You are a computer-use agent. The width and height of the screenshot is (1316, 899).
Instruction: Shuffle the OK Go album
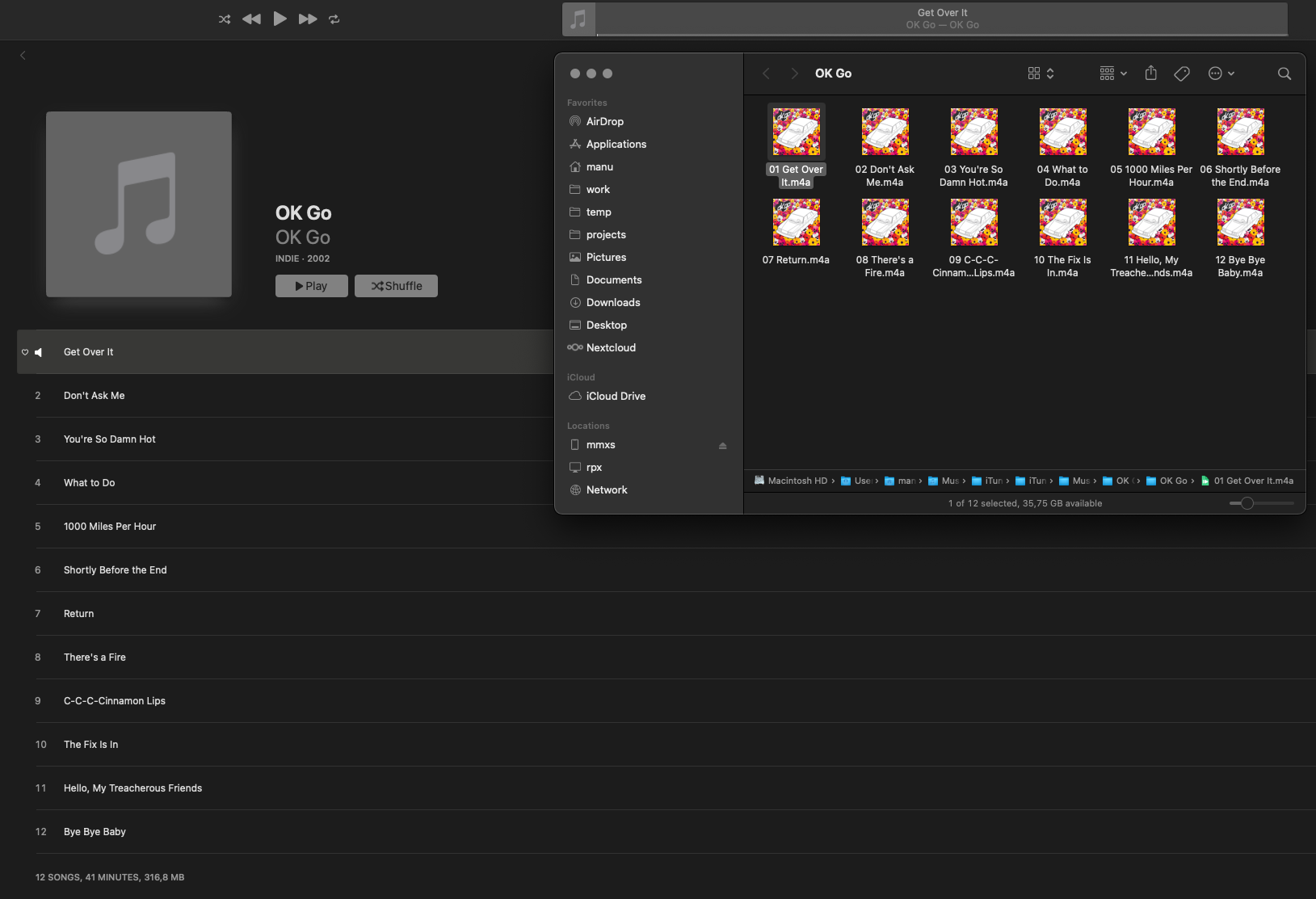(x=396, y=286)
